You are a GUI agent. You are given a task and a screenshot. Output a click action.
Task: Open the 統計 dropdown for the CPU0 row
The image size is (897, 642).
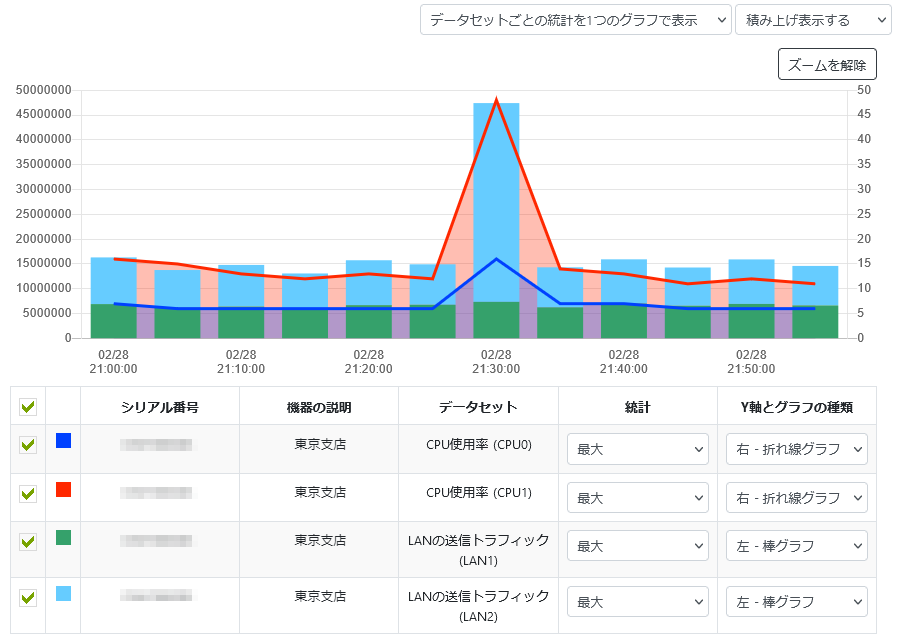[637, 449]
